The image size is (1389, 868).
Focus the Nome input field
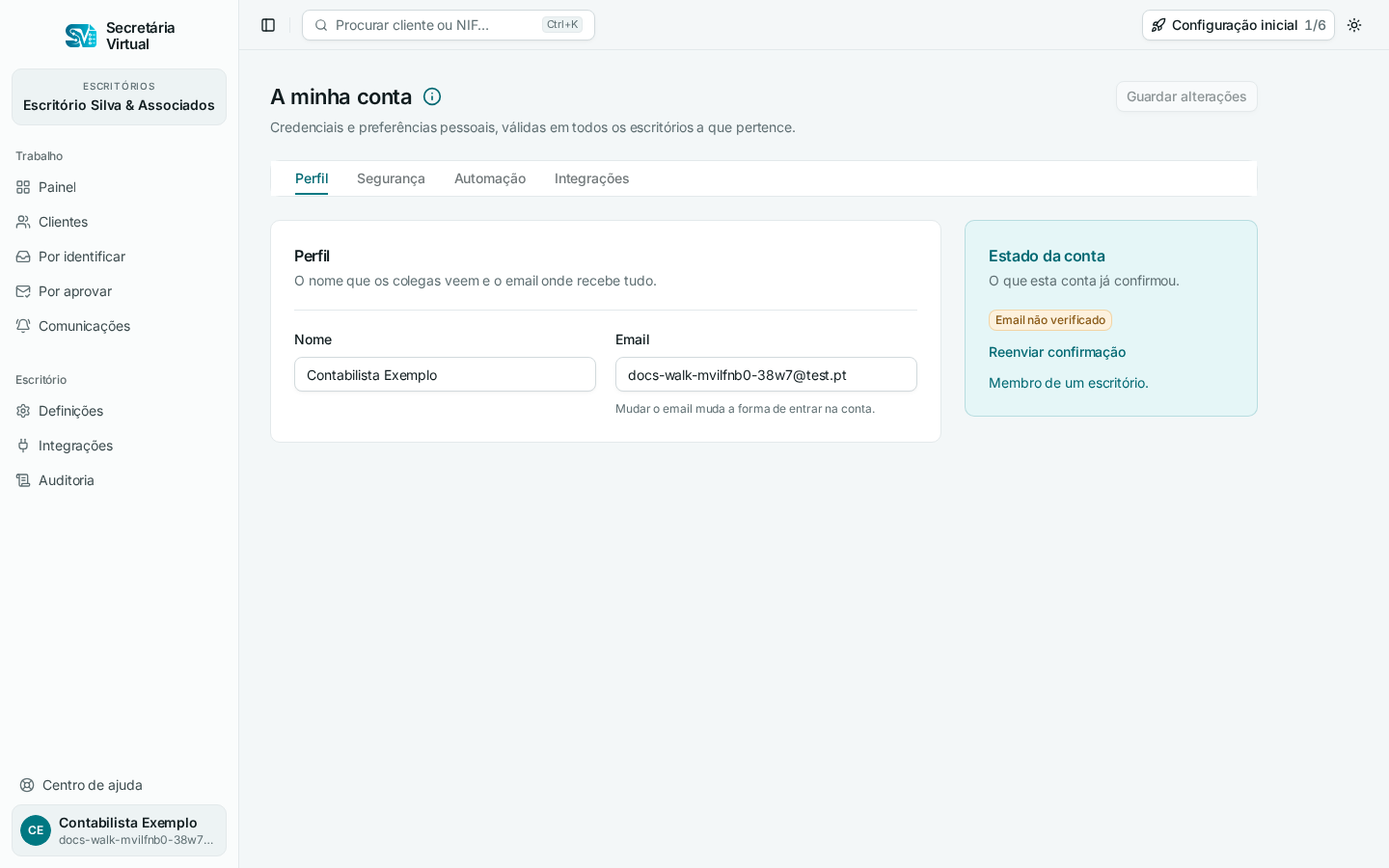(x=445, y=374)
